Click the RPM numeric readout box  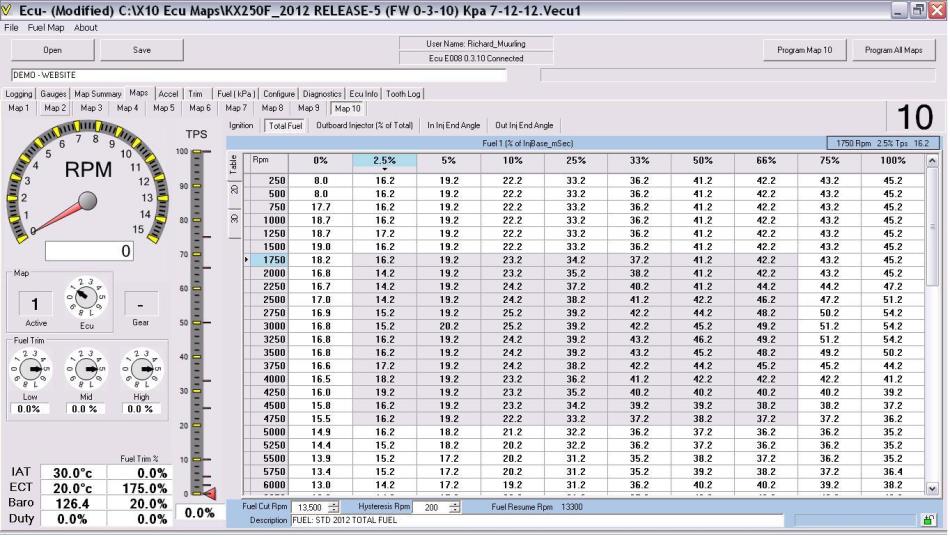(x=89, y=251)
